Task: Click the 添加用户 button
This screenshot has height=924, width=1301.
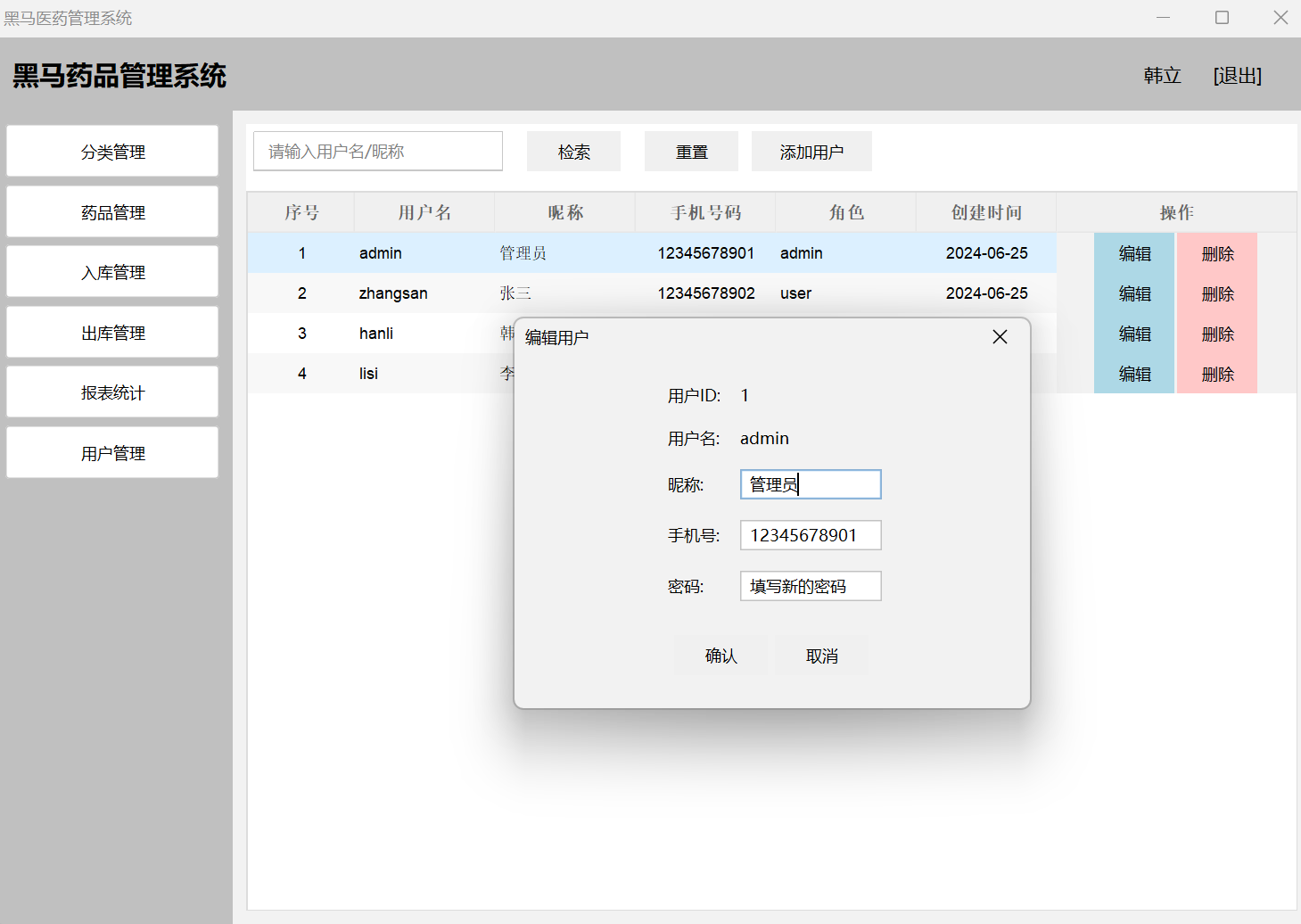Action: (x=811, y=152)
